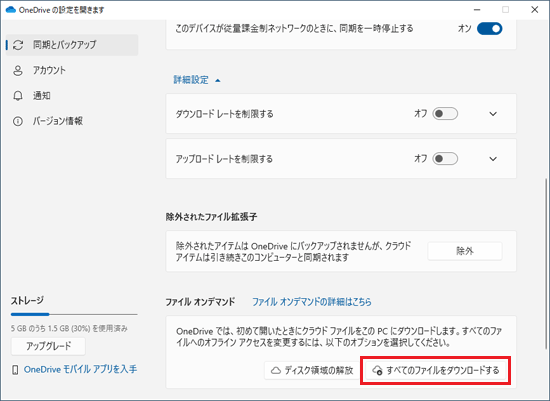550x401 pixels.
Task: Click the ファイル オンデマンド heading
Action: [200, 302]
